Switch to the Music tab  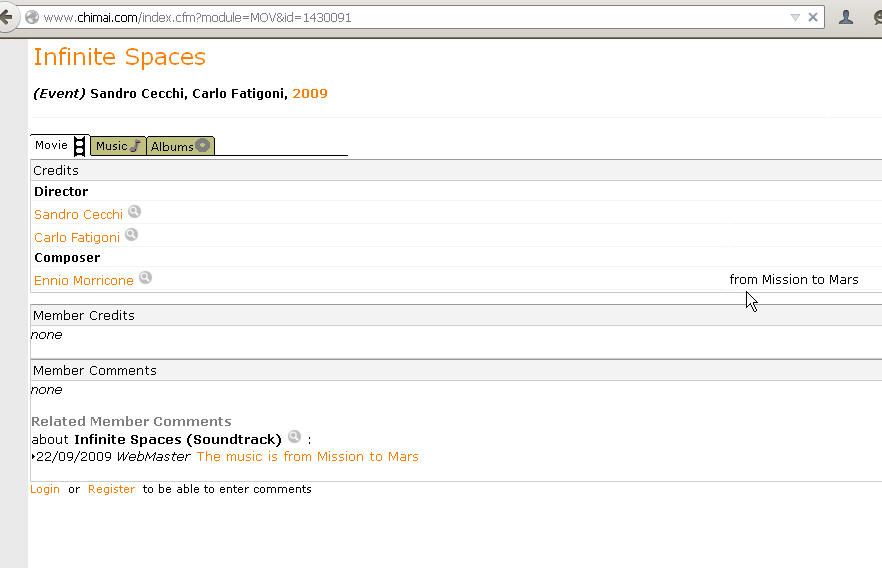pyautogui.click(x=118, y=146)
